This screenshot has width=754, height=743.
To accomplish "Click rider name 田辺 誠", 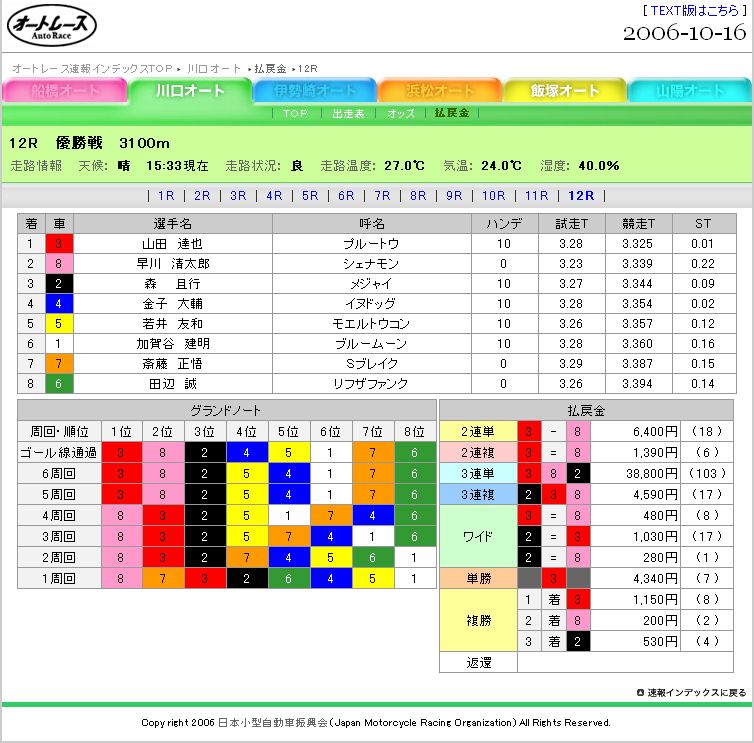I will (x=173, y=384).
